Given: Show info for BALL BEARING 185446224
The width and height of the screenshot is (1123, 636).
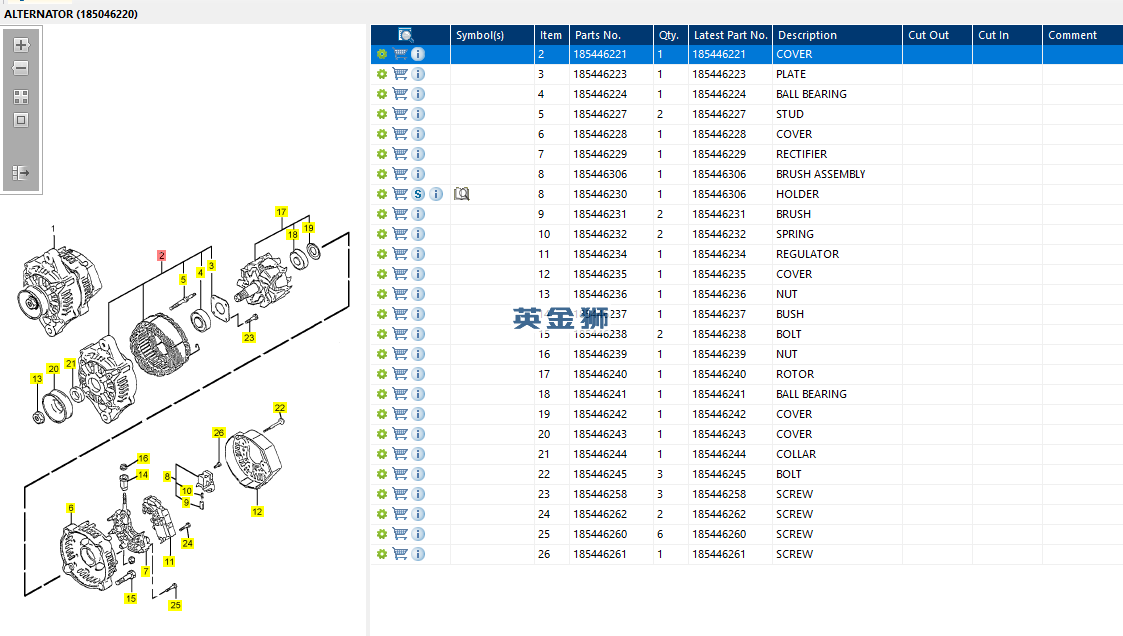Looking at the screenshot, I should [418, 94].
